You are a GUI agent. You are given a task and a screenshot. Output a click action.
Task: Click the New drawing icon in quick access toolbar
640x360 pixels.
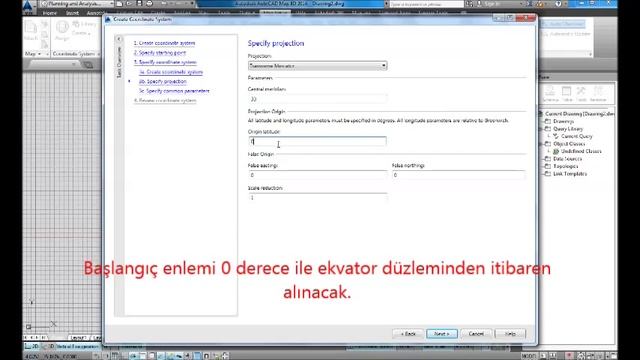120,4
